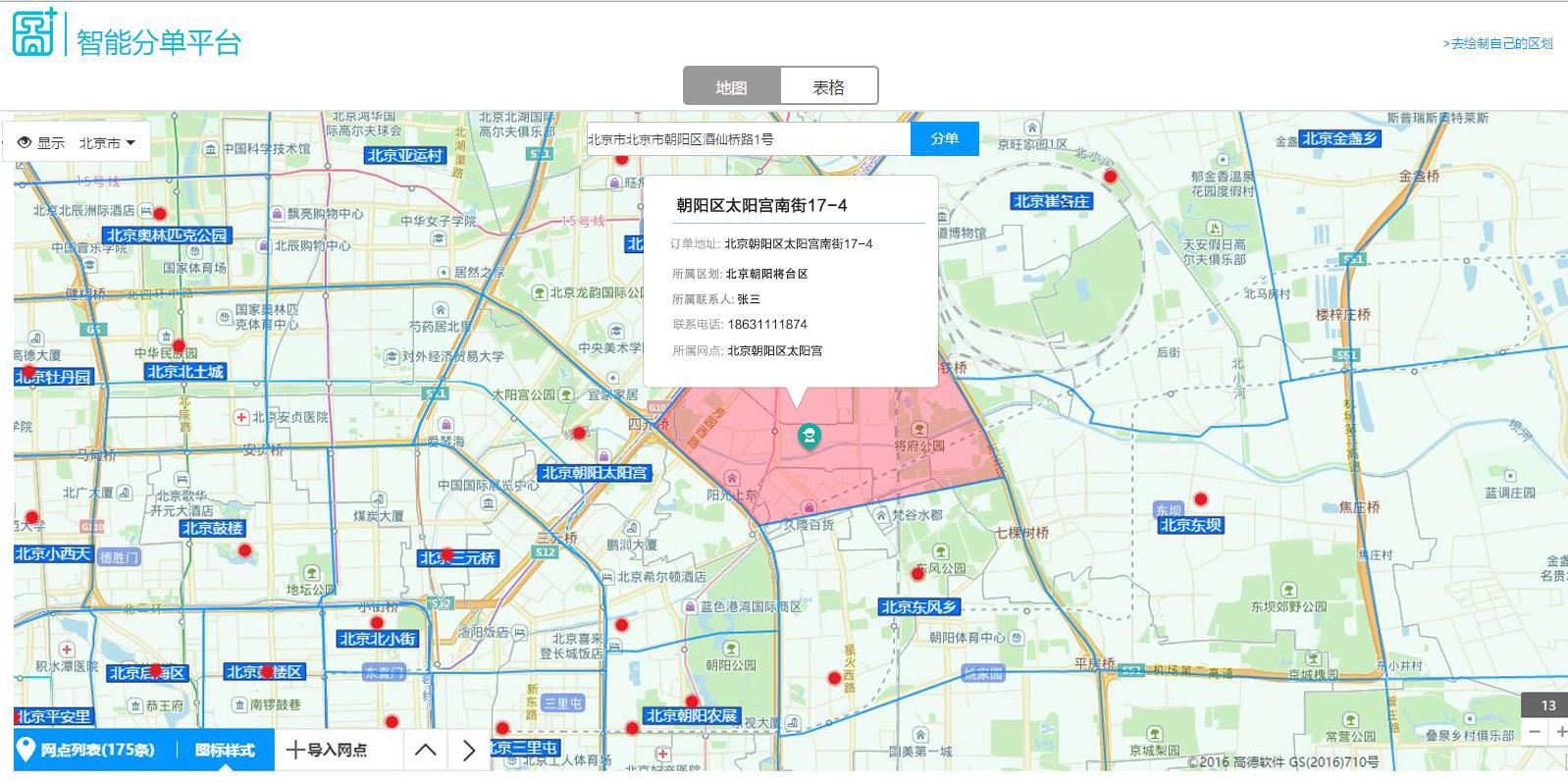The width and height of the screenshot is (1568, 783).
Task: Open the 网点列表(175条) panel
Action: pyautogui.click(x=86, y=751)
